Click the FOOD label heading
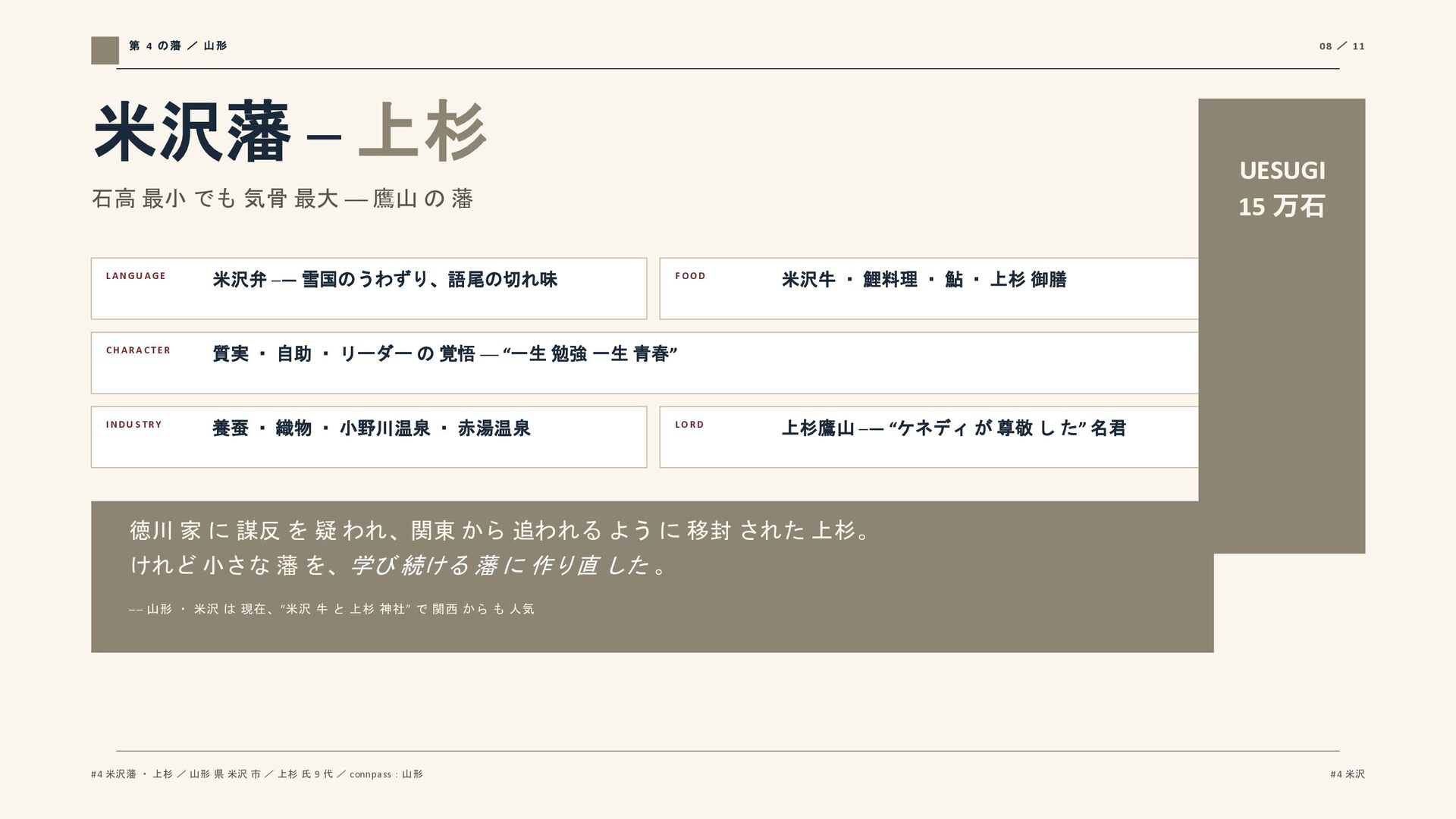The width and height of the screenshot is (1456, 819). pyautogui.click(x=690, y=276)
